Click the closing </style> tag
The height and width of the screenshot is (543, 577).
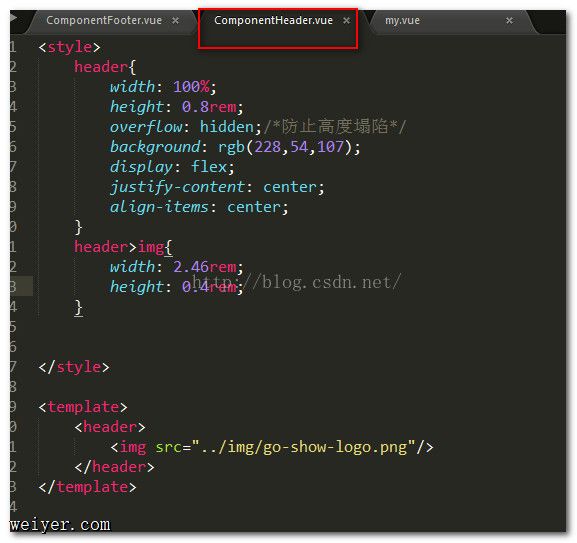point(74,367)
